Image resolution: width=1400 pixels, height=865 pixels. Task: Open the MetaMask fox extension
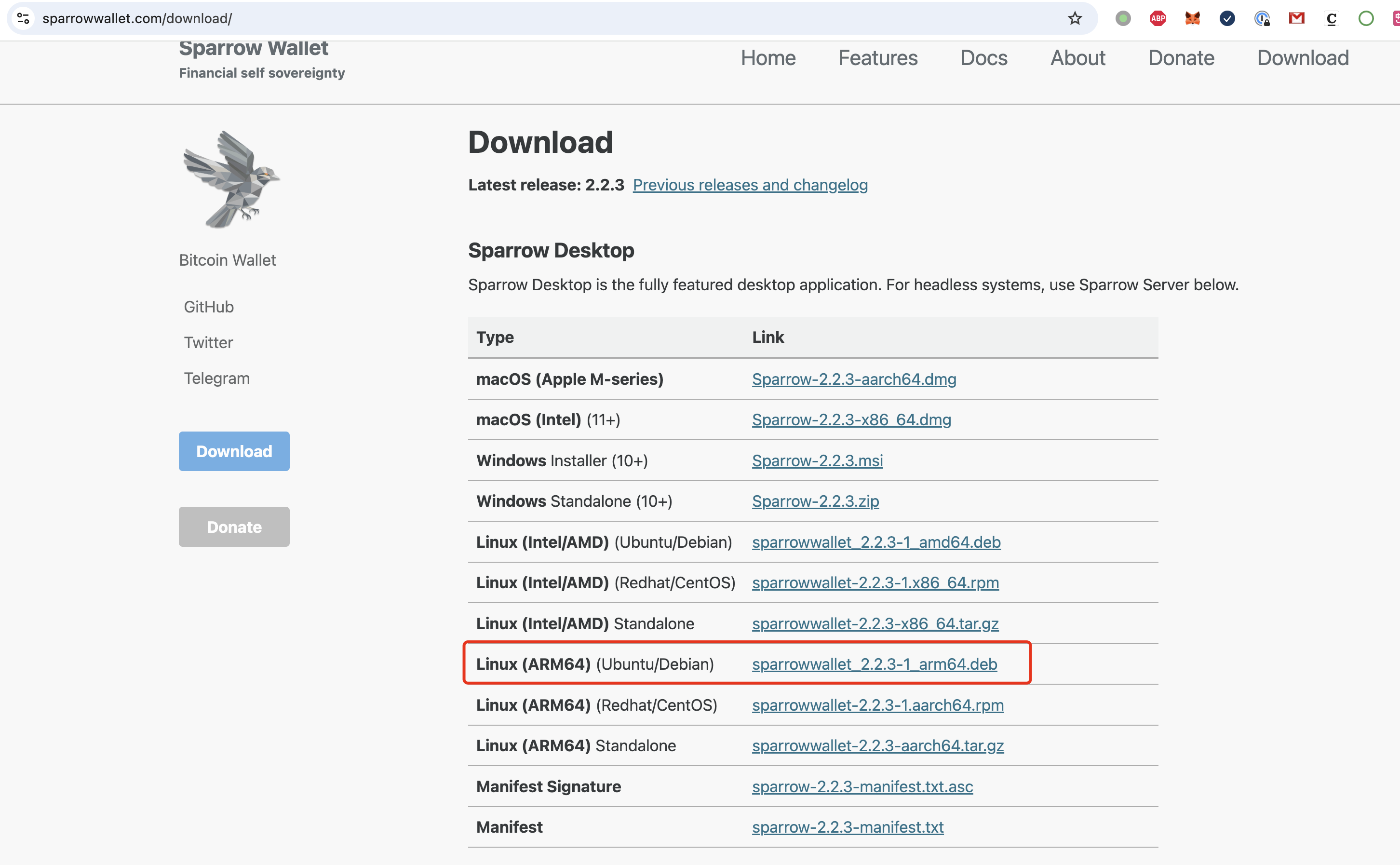coord(1192,18)
